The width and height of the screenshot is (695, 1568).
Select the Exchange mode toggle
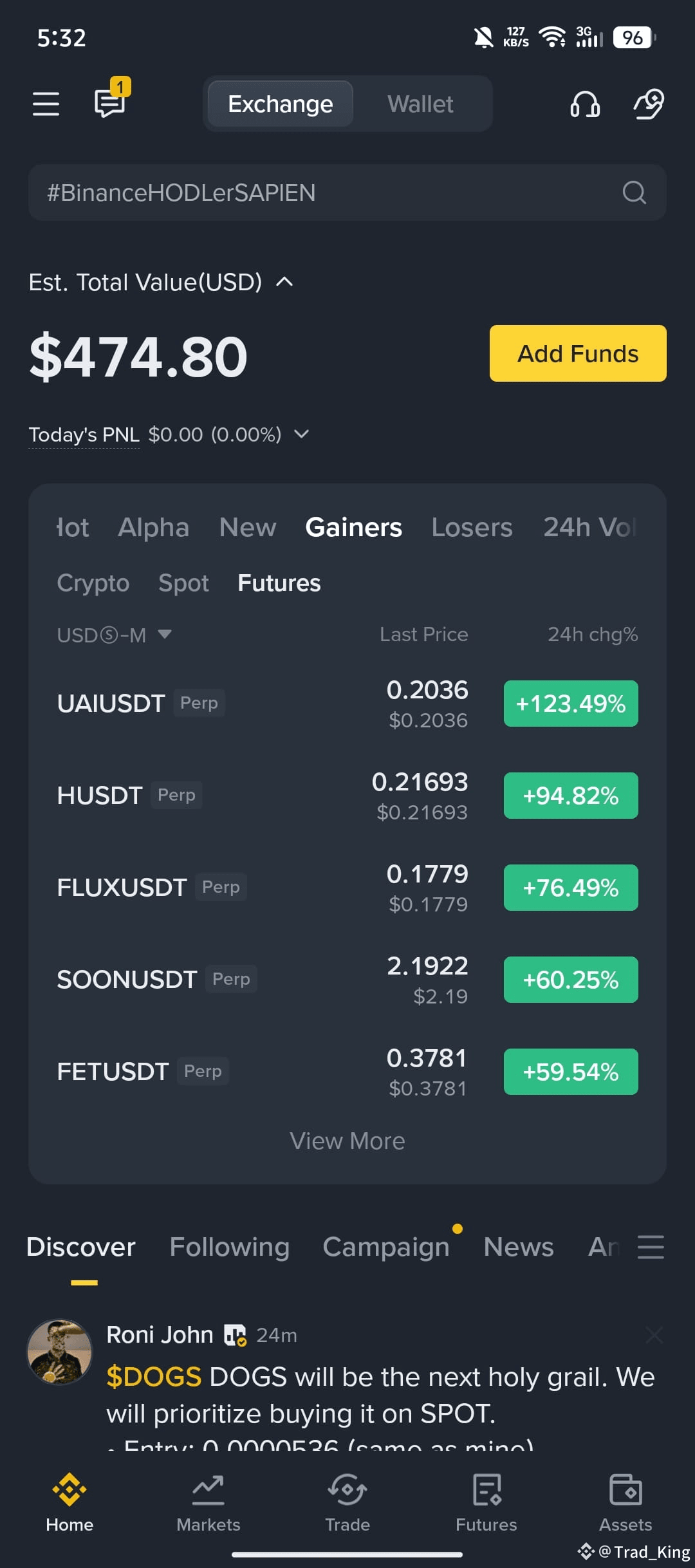coord(281,104)
